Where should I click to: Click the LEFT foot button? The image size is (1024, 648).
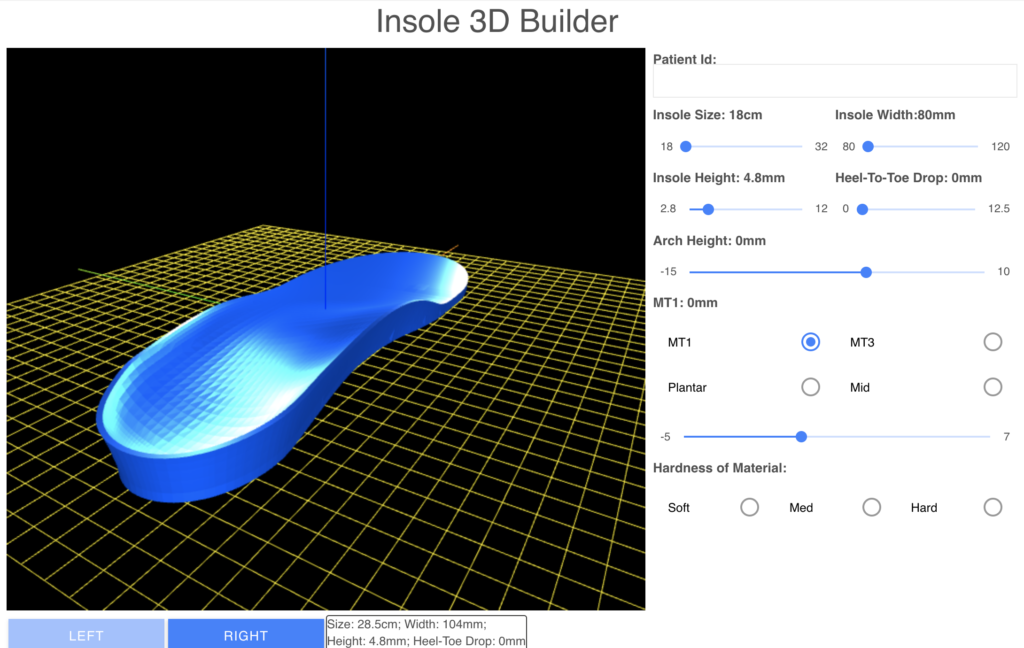(86, 634)
